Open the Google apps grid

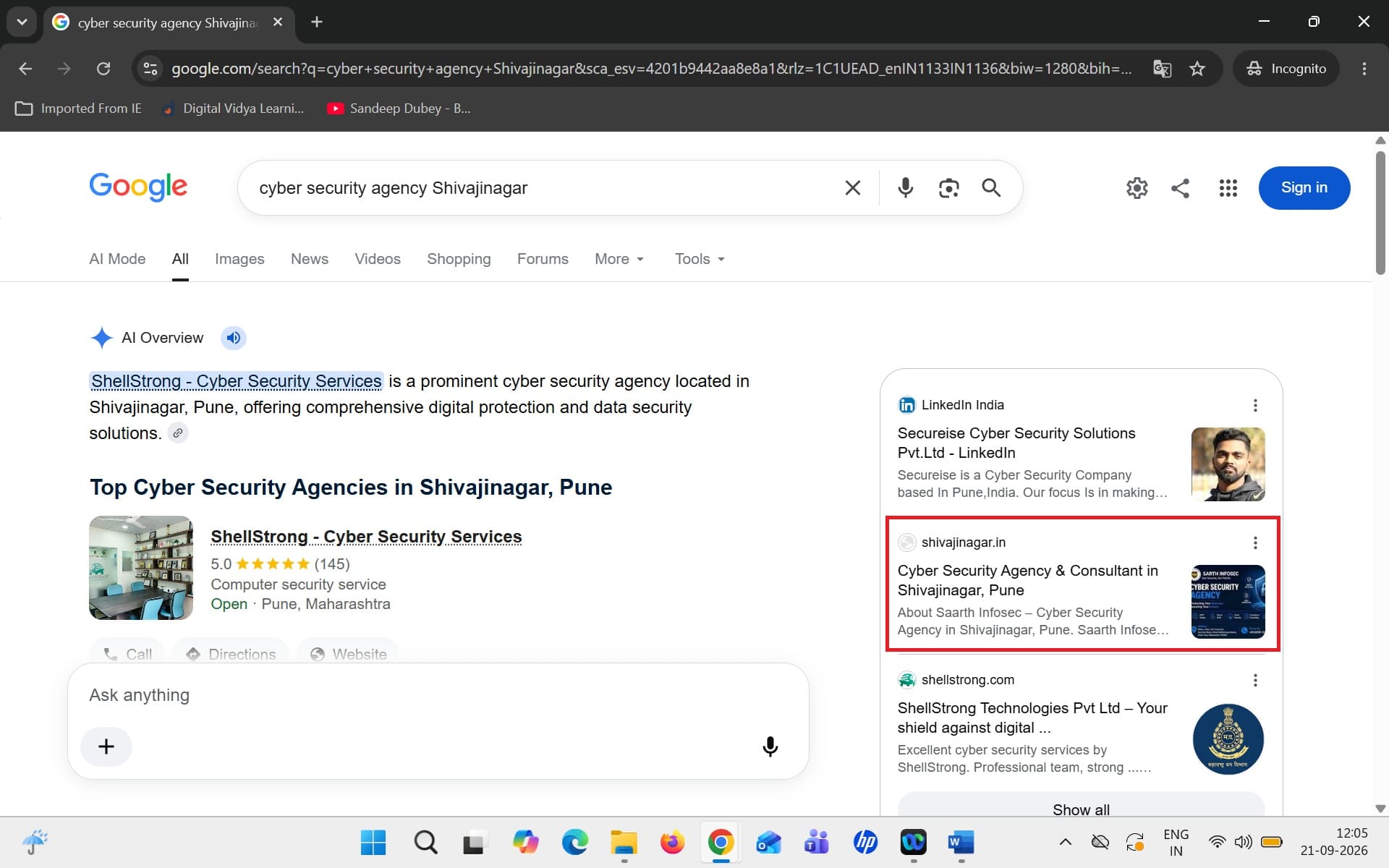point(1228,188)
